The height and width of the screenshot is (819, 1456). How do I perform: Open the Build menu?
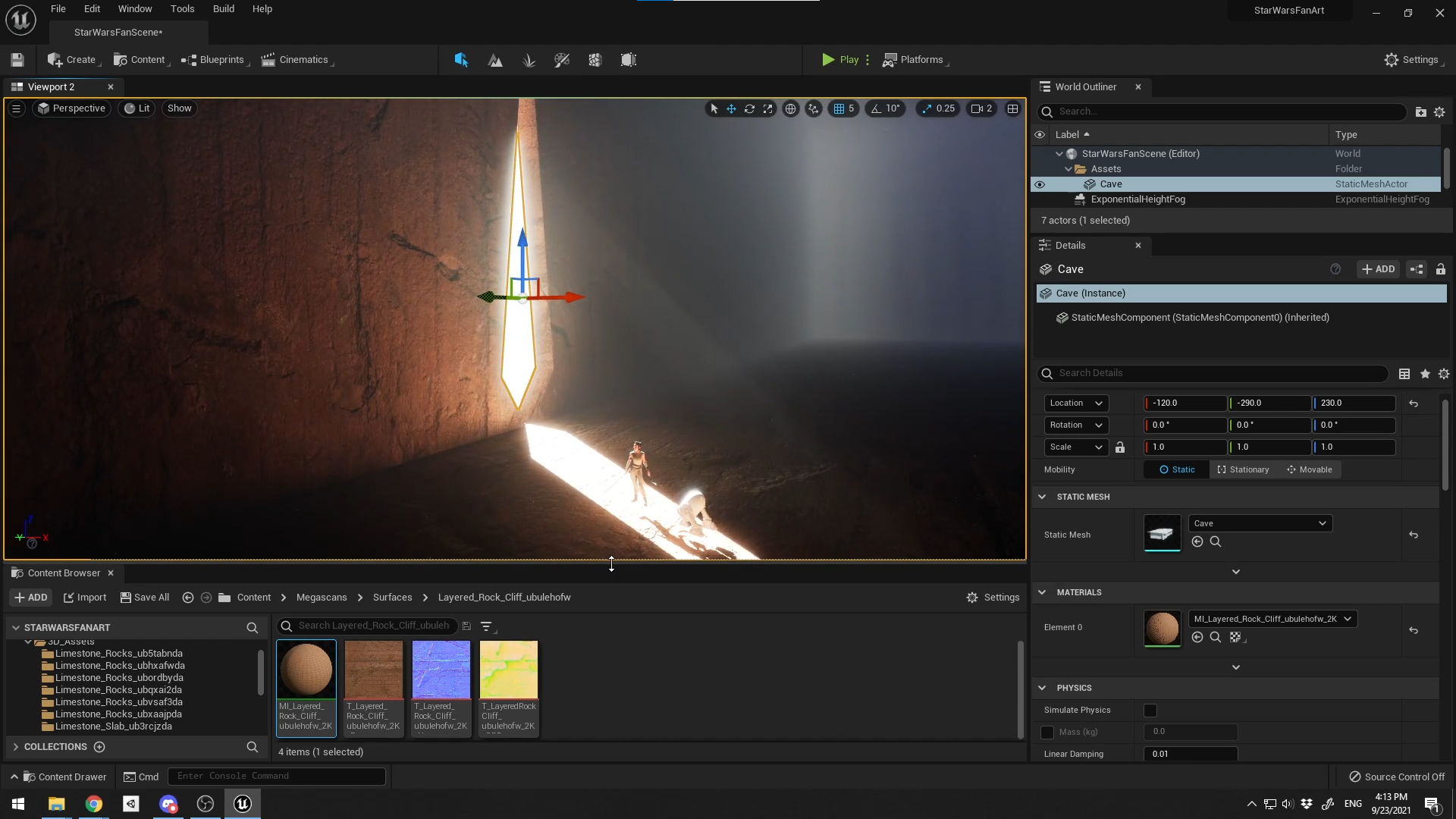pyautogui.click(x=223, y=8)
